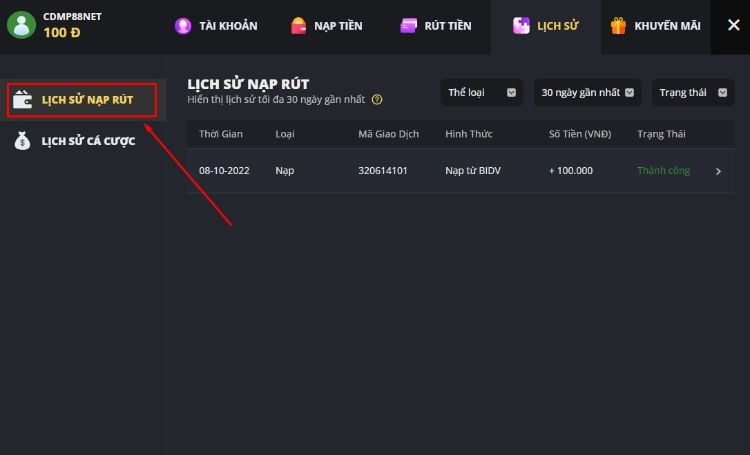Viewport: 750px width, 455px height.
Task: Click the yellow question mark help icon
Action: pyautogui.click(x=377, y=100)
